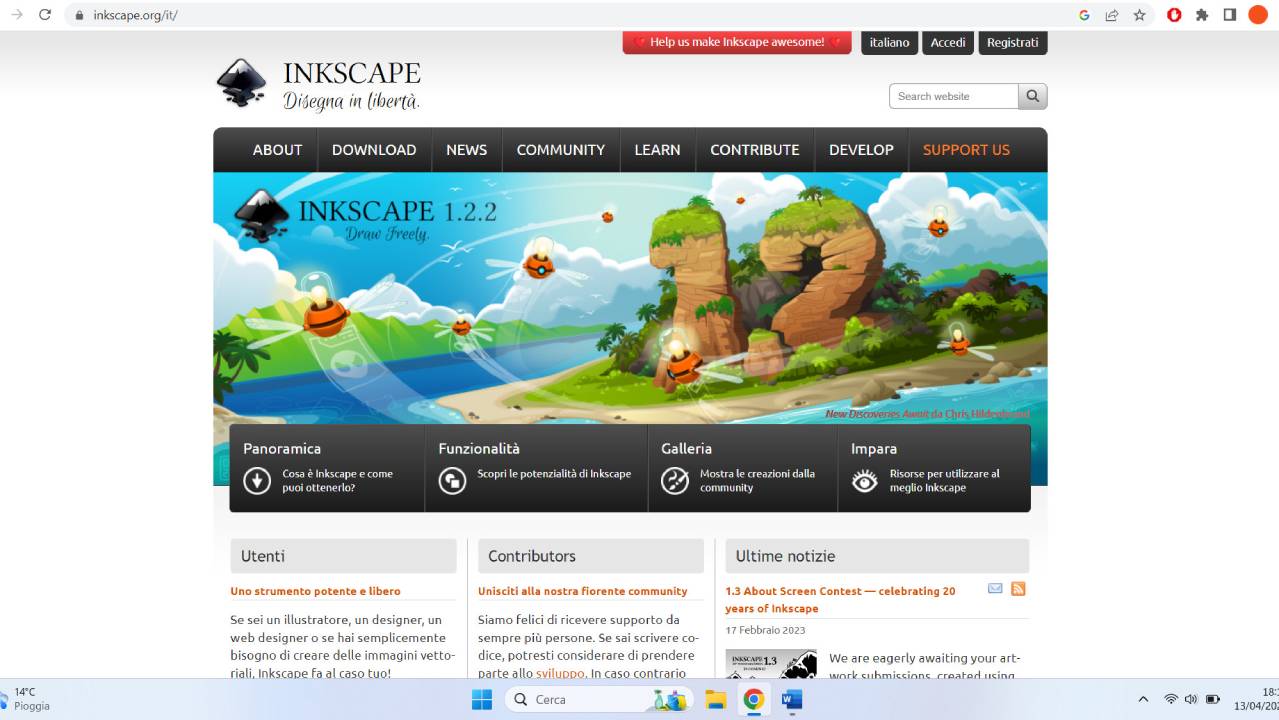
Task: Click the Panoramica heading link
Action: pyautogui.click(x=282, y=449)
